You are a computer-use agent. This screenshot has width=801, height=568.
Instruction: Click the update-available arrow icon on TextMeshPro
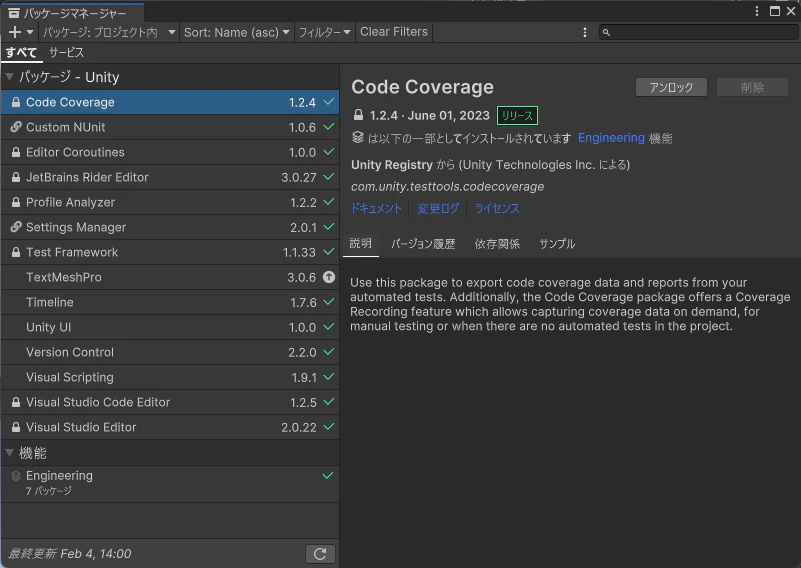(329, 277)
